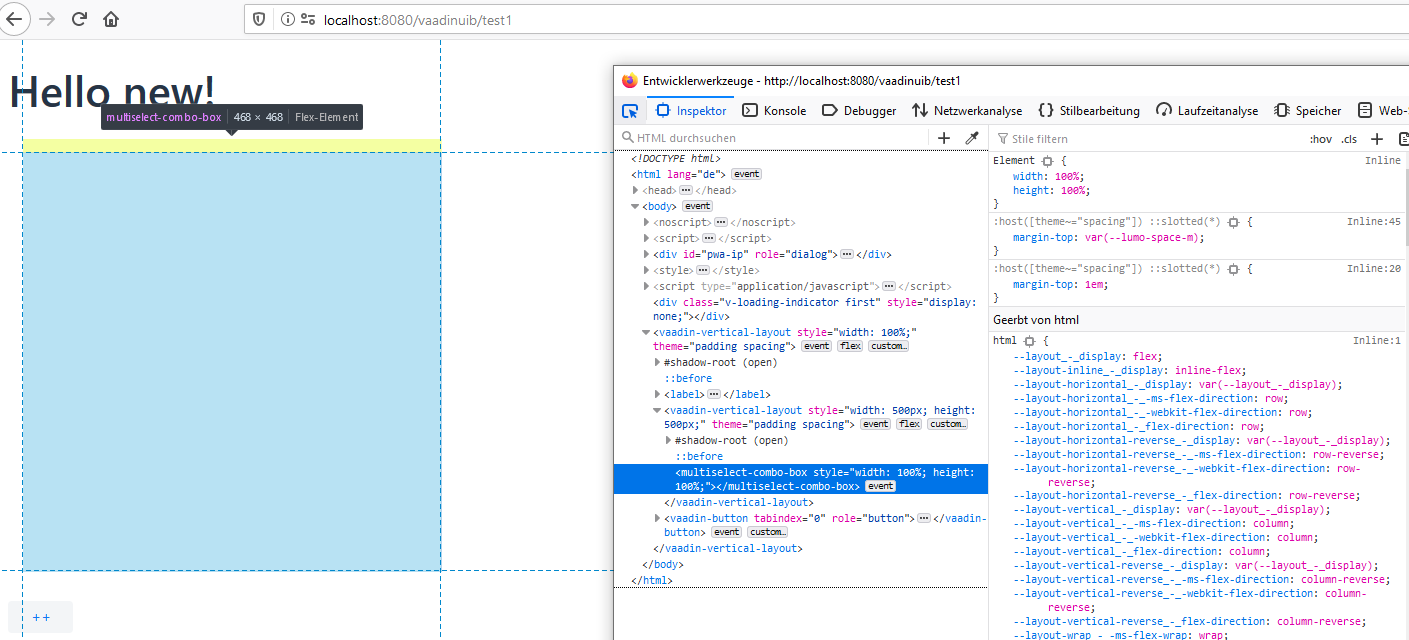Activate the element picker tool in devtools
1409x640 pixels.
click(630, 111)
